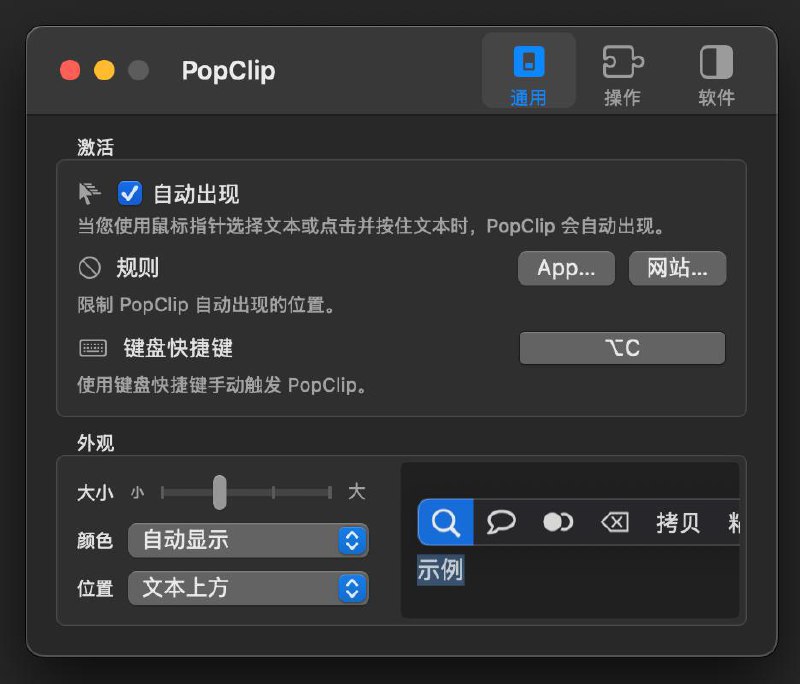This screenshot has width=800, height=684.
Task: Click the 网站... rules button
Action: pos(677,268)
